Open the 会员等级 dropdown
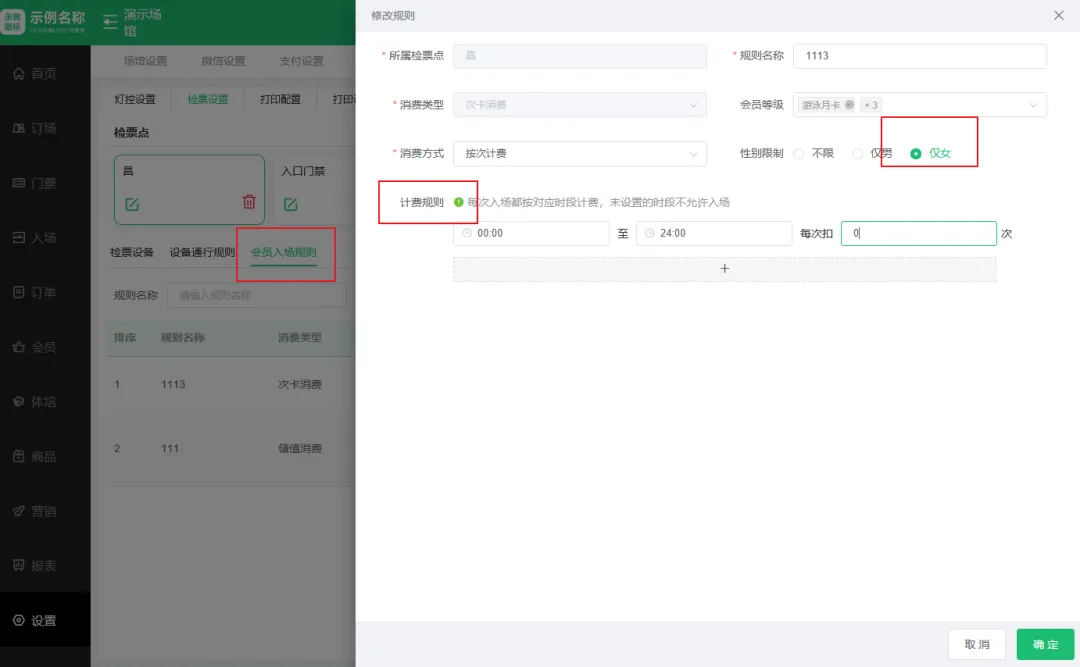 pyautogui.click(x=920, y=105)
